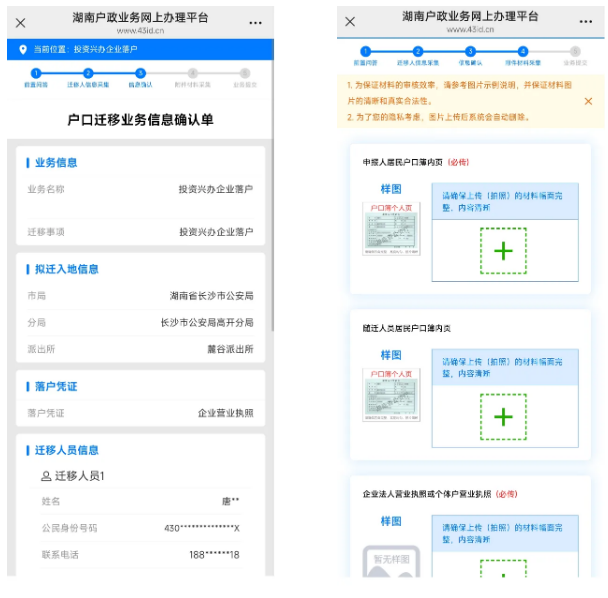
Task: Close the 户口迁移业务信息确认单 page with X
Action: click(x=21, y=22)
